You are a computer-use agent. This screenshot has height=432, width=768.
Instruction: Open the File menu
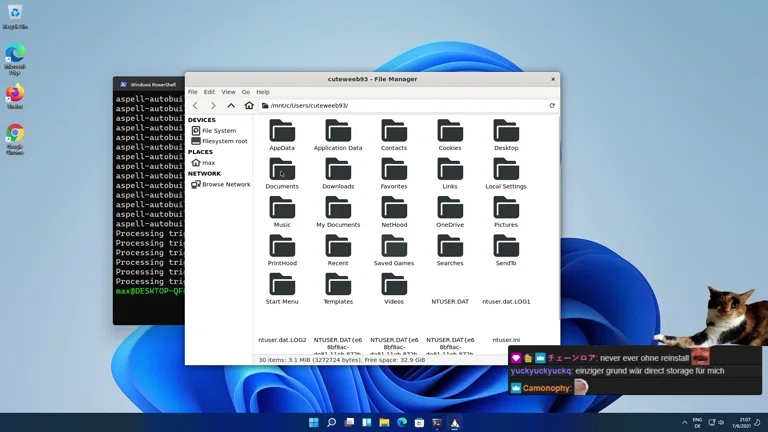tap(192, 92)
